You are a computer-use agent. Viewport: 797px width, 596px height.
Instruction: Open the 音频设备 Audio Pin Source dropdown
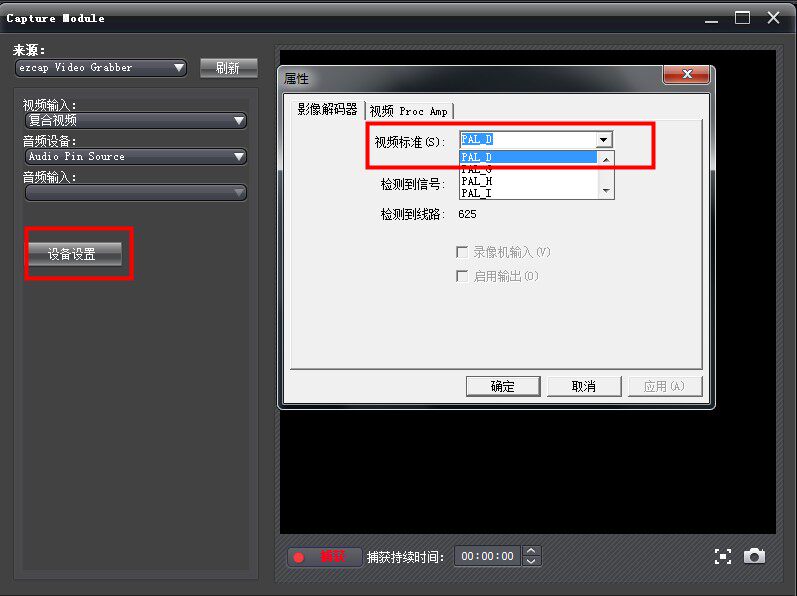[136, 156]
